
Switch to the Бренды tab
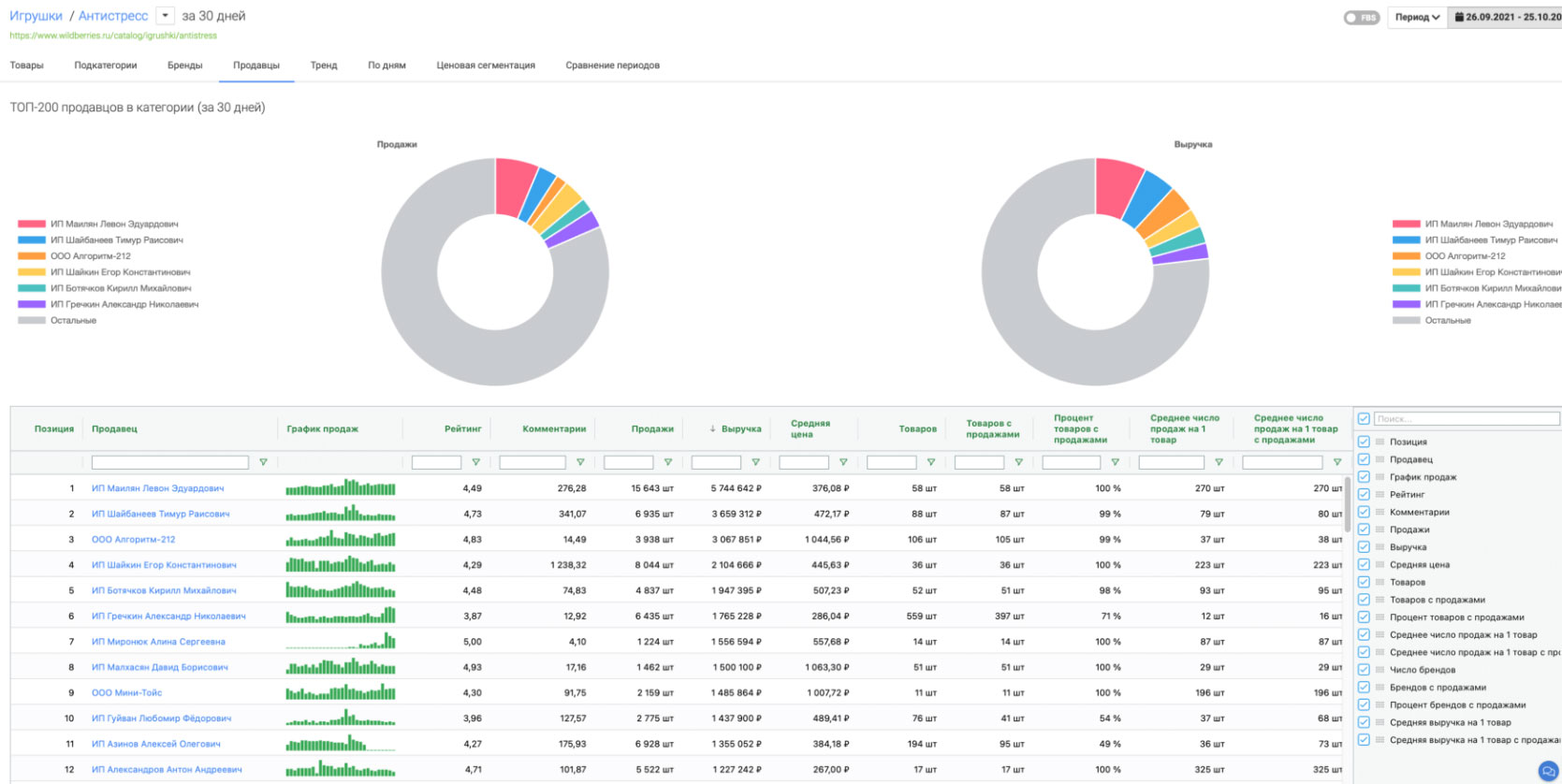coord(185,65)
